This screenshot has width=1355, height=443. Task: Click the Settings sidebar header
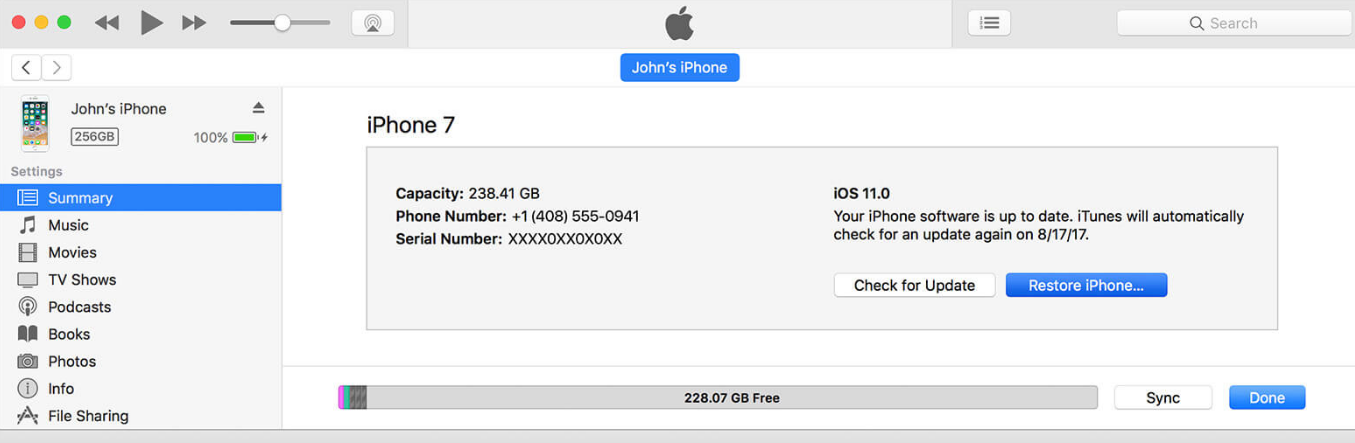[36, 171]
